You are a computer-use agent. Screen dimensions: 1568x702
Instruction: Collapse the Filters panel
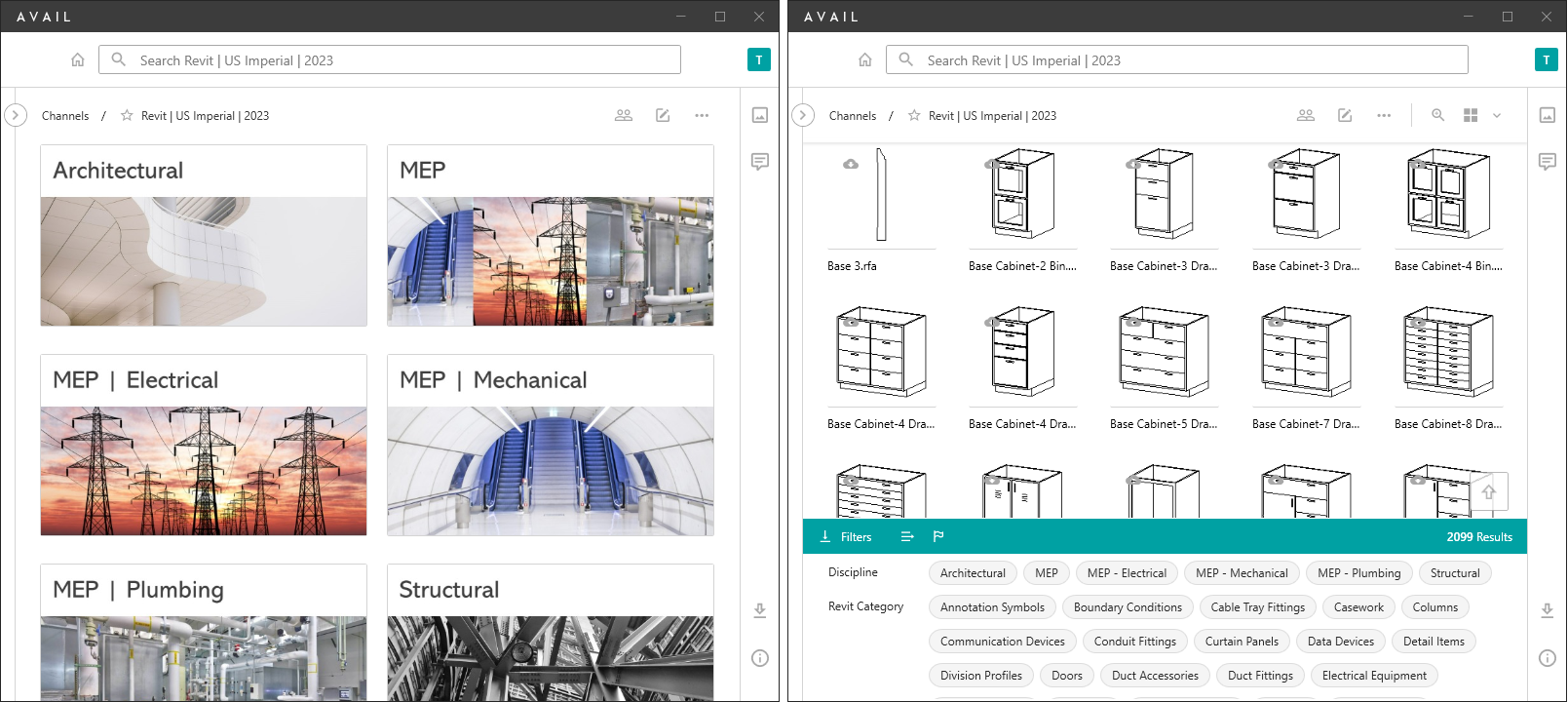click(x=846, y=536)
